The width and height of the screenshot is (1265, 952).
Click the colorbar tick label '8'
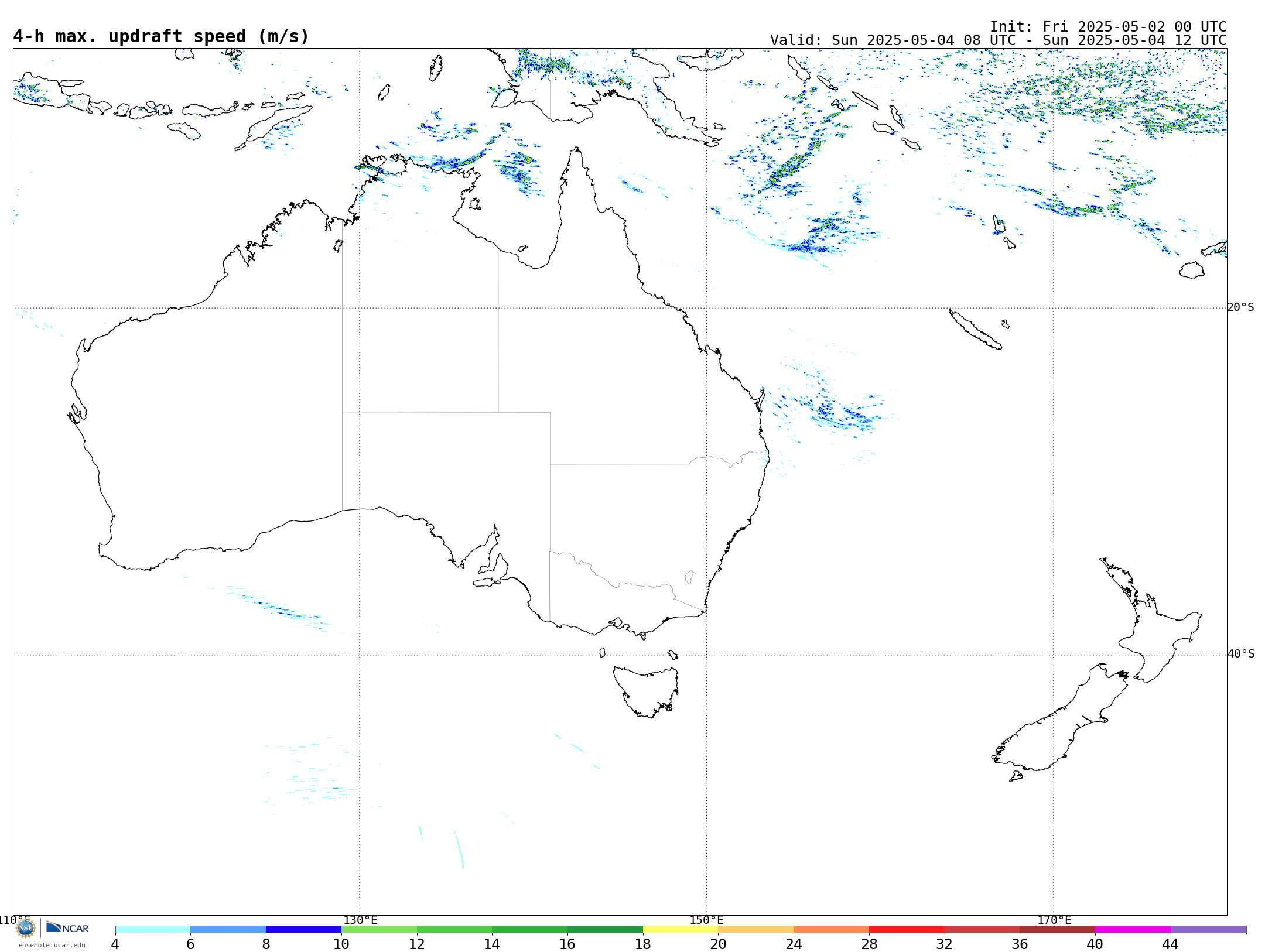click(266, 944)
